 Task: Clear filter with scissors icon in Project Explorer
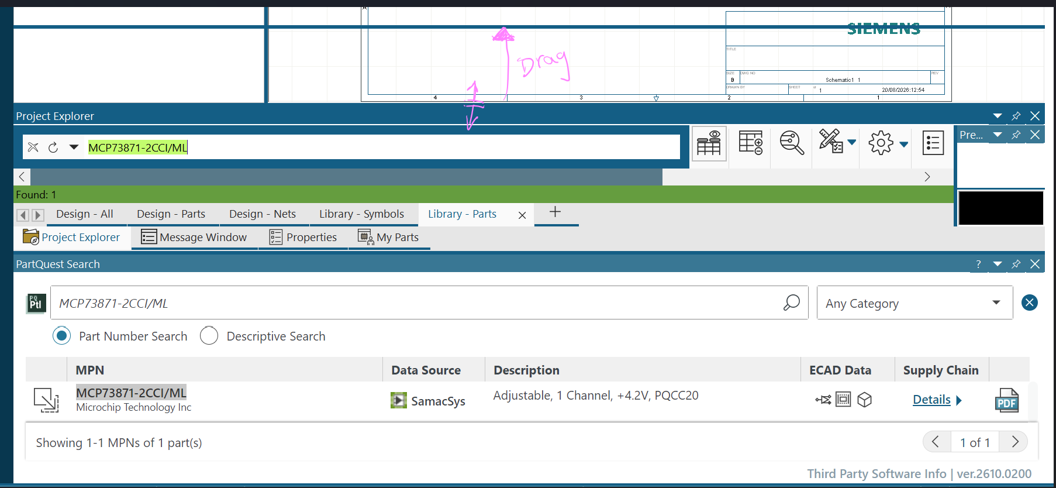pyautogui.click(x=32, y=147)
